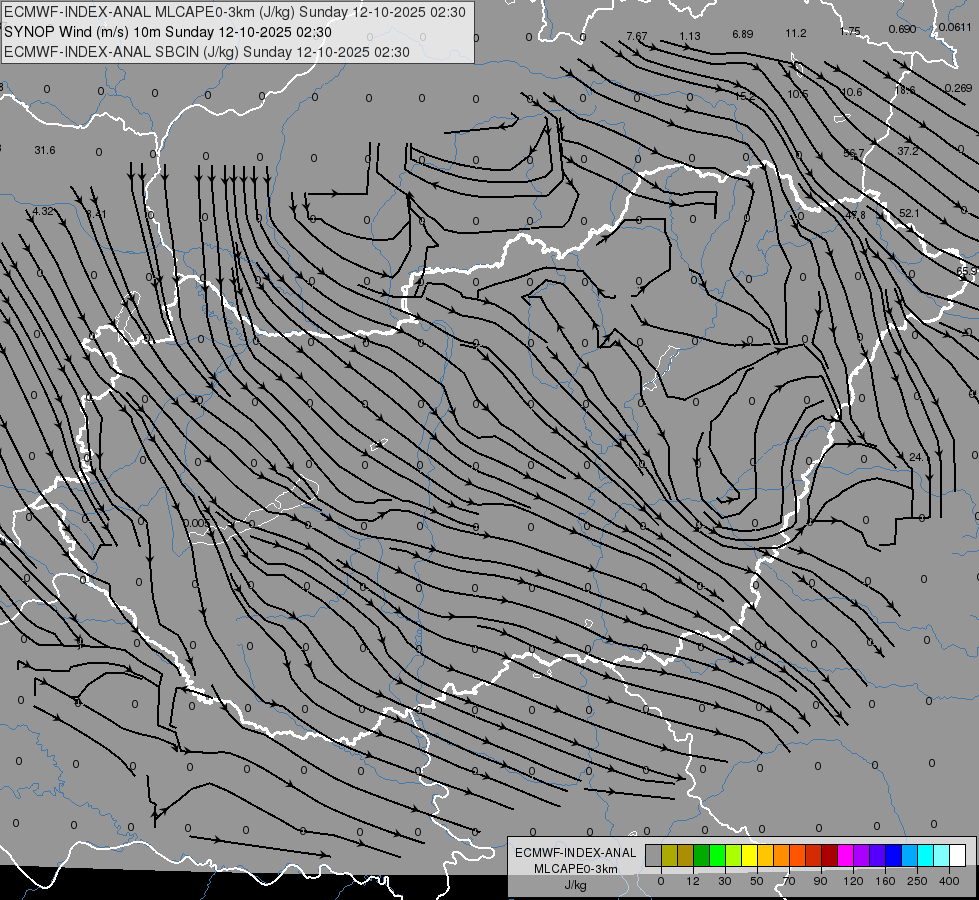The width and height of the screenshot is (979, 900).
Task: Select the lime yellow-green legend swatch
Action: [734, 855]
